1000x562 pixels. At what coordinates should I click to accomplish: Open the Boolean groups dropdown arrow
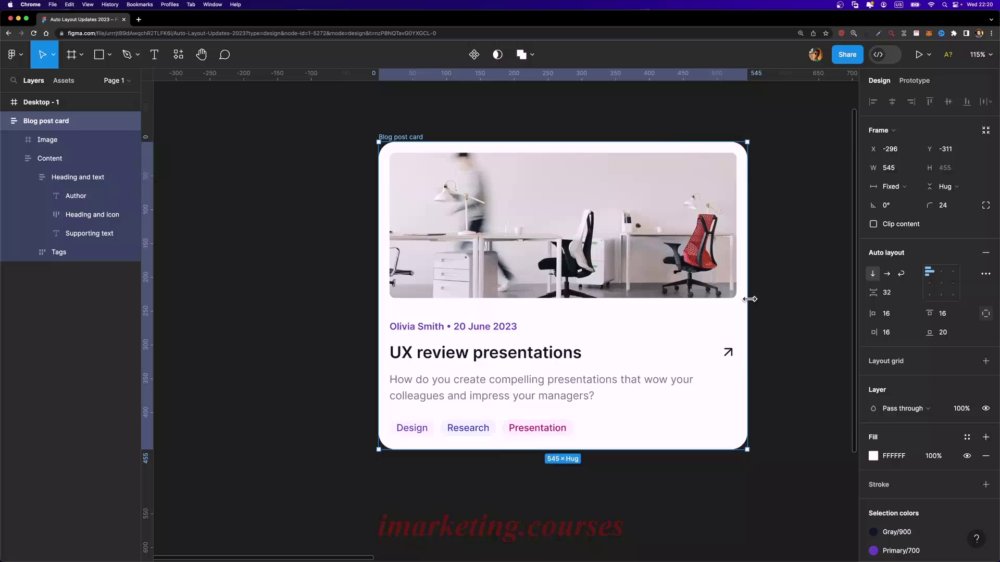point(532,55)
